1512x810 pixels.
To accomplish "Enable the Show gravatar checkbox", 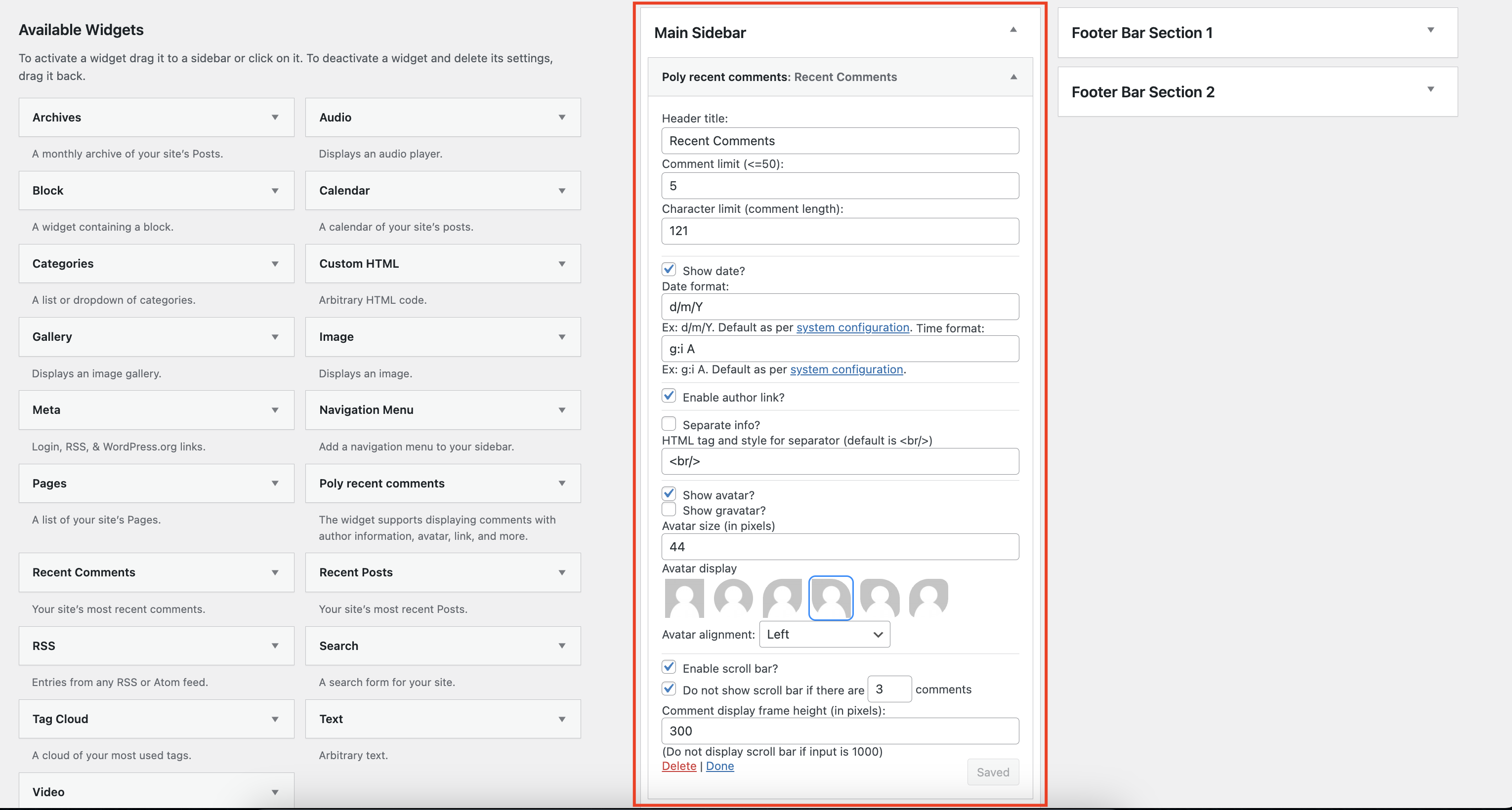I will (669, 509).
